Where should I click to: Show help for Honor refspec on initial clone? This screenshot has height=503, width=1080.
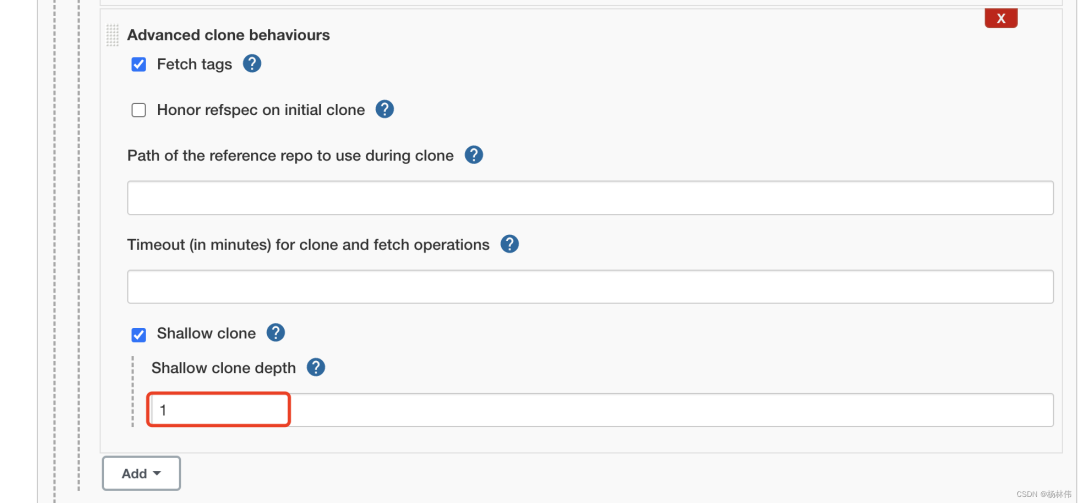point(385,110)
